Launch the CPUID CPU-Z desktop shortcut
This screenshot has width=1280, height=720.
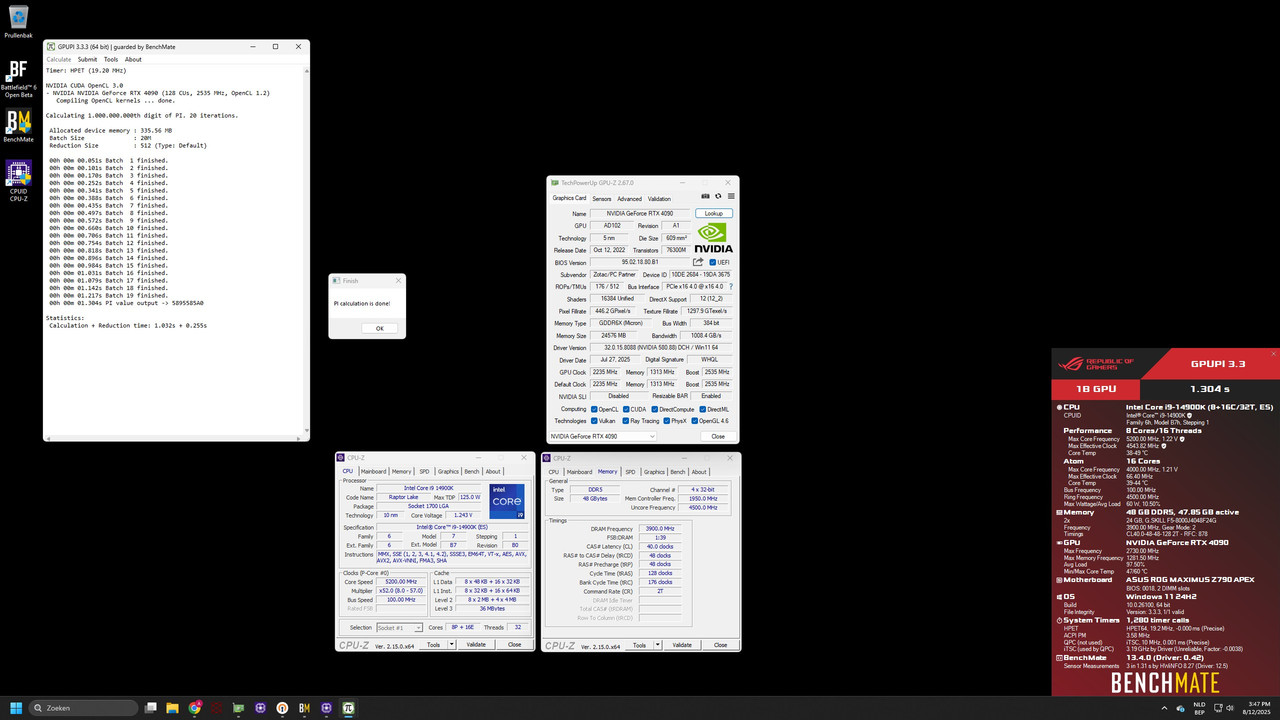point(18,180)
